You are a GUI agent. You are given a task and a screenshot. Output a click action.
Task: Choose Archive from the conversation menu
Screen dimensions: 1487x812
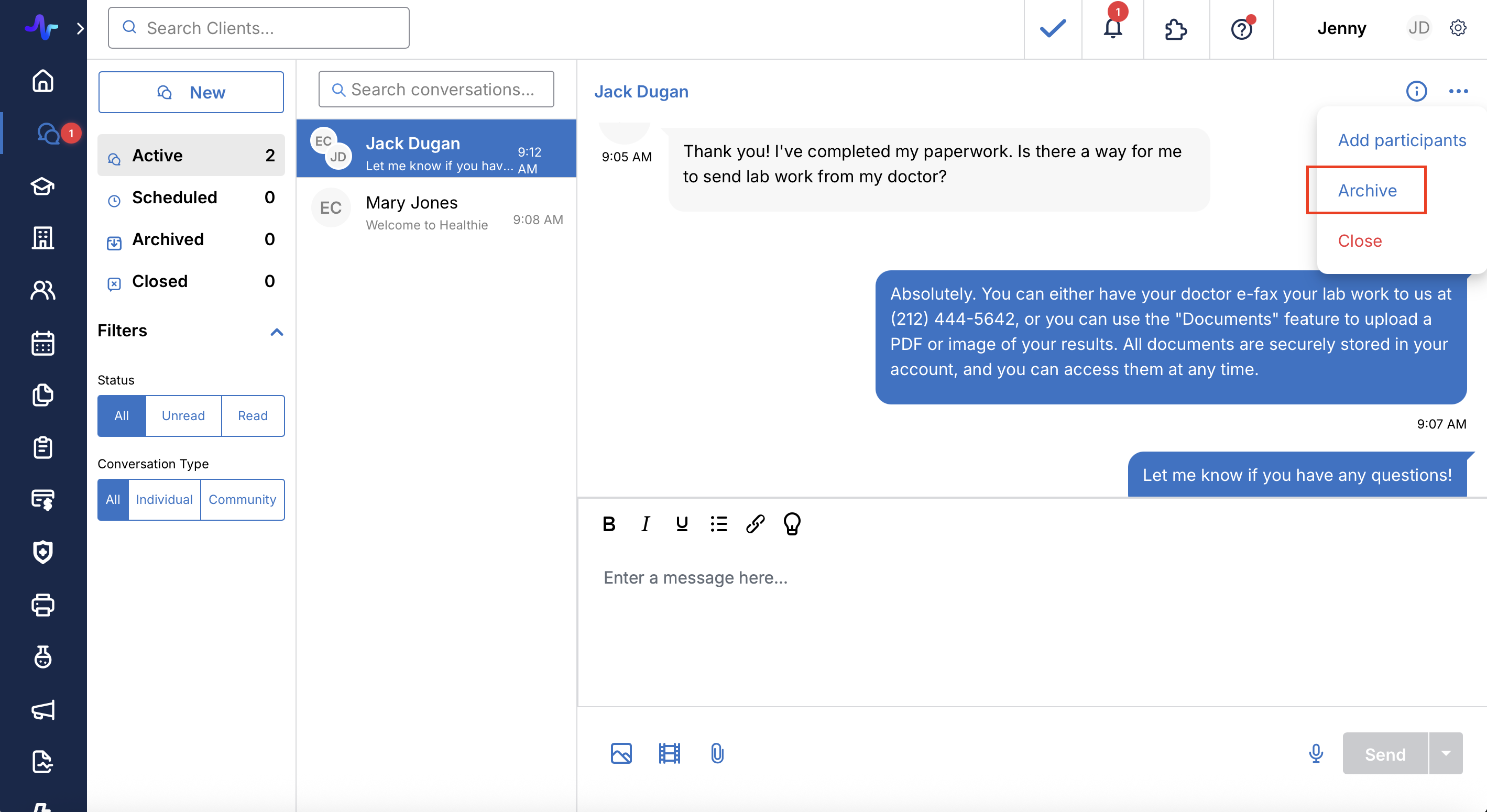point(1367,191)
